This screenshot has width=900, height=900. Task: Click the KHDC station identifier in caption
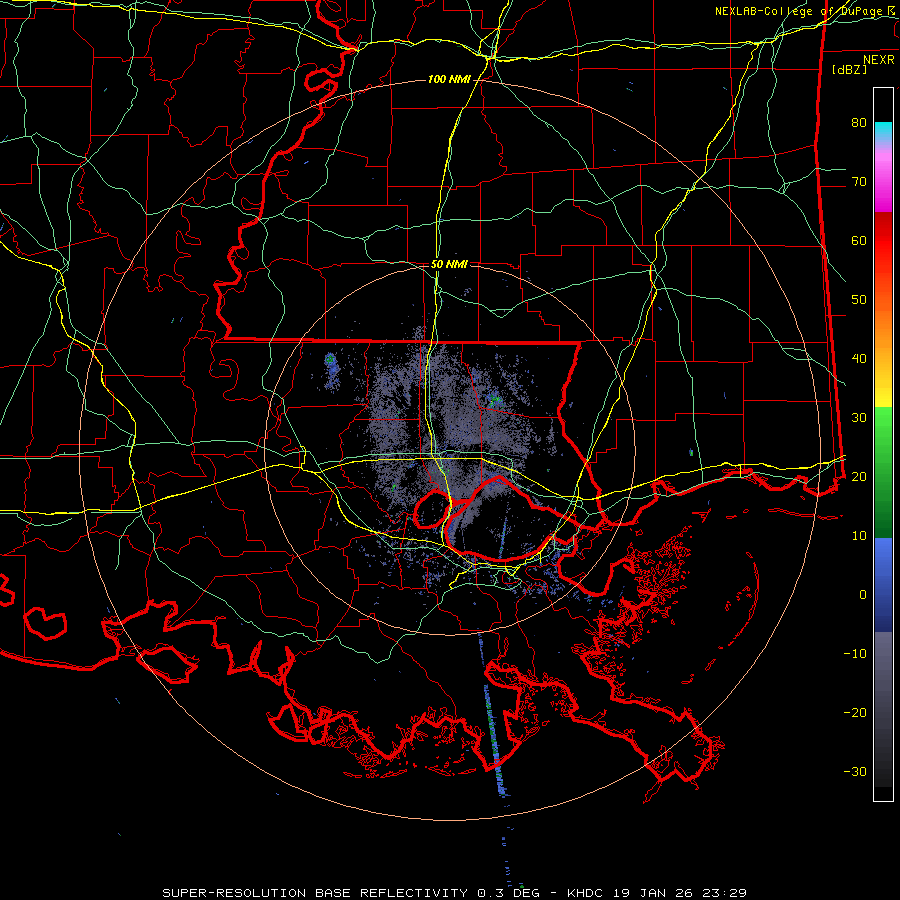[585, 893]
